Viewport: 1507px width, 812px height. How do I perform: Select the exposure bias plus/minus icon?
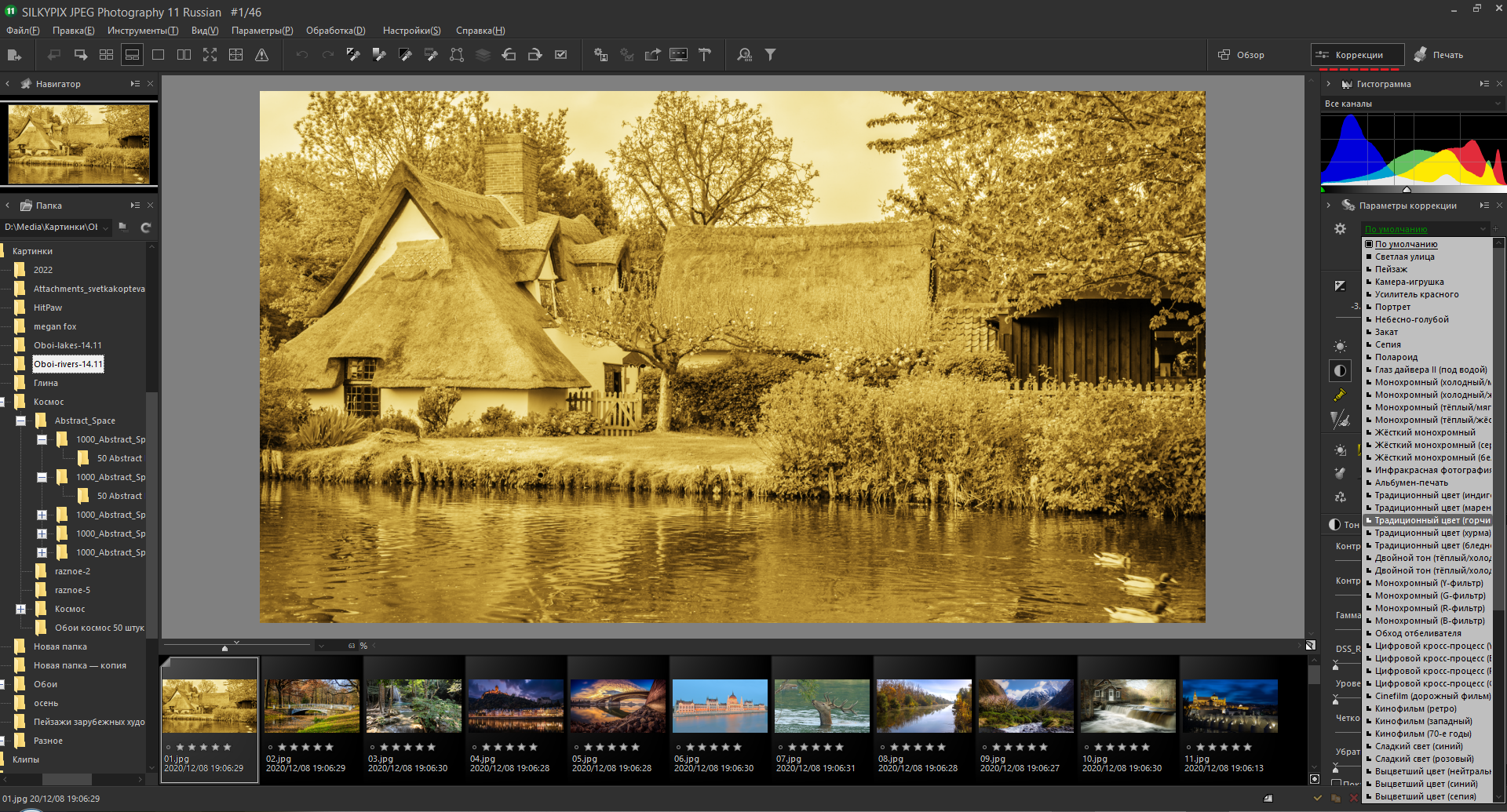1340,286
